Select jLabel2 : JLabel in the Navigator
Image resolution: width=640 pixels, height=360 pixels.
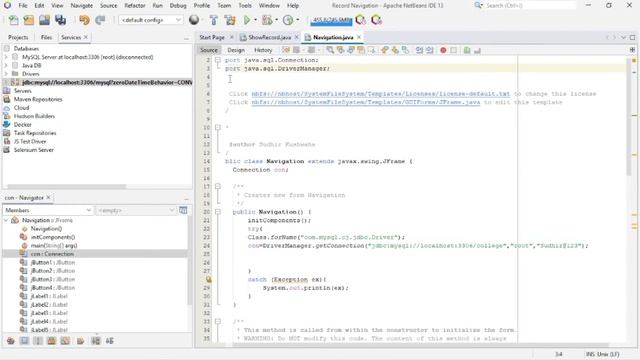(x=49, y=304)
